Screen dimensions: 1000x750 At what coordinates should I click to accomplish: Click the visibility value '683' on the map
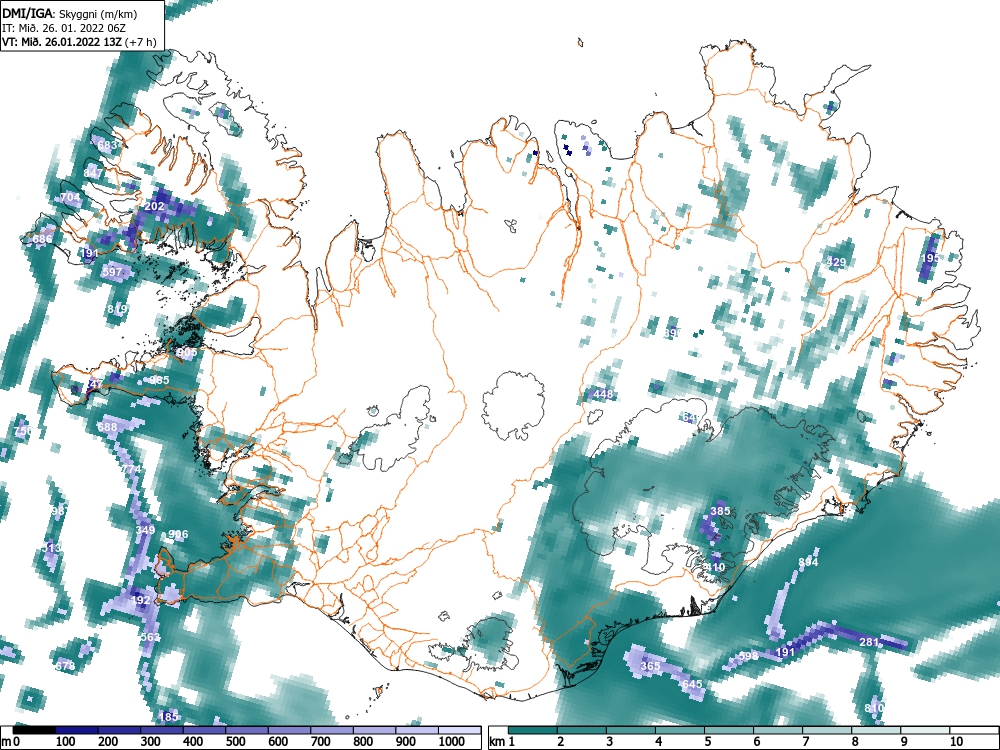[108, 145]
